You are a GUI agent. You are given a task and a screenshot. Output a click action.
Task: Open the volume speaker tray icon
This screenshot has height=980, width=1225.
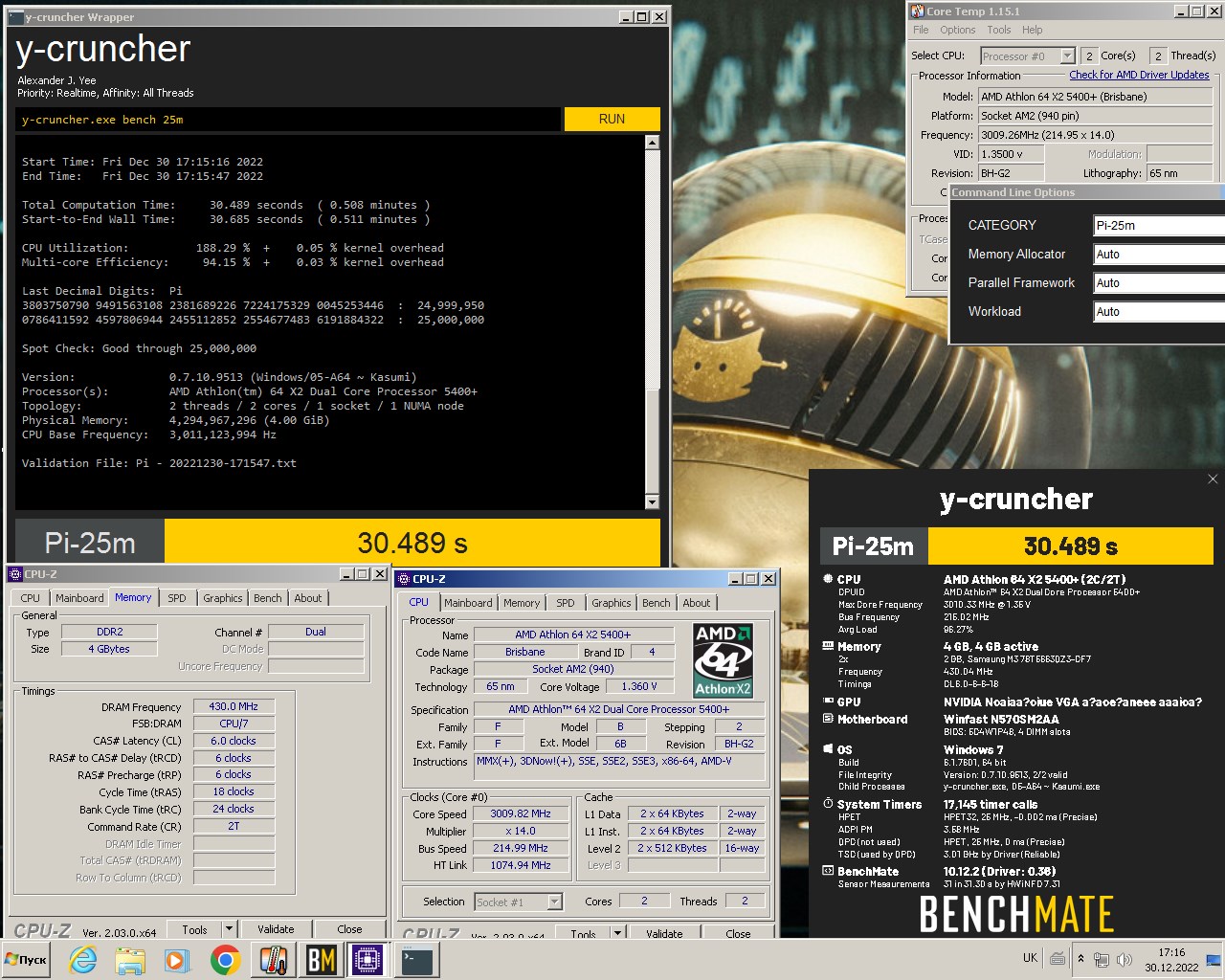point(1124,959)
